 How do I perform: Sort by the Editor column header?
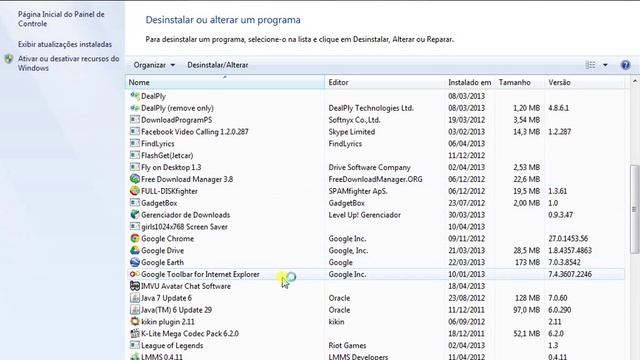point(384,82)
